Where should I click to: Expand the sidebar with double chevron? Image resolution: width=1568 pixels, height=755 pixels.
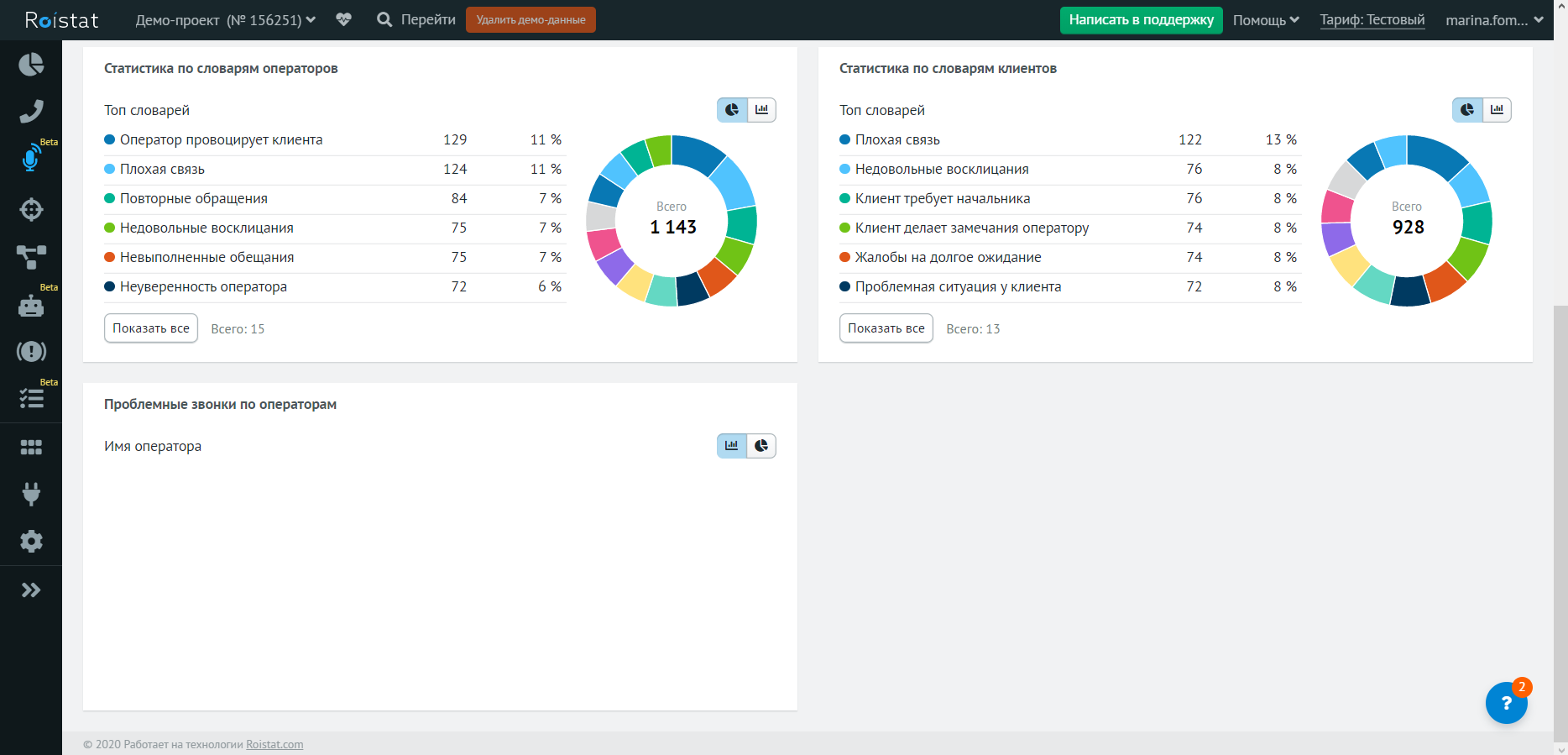(x=31, y=590)
